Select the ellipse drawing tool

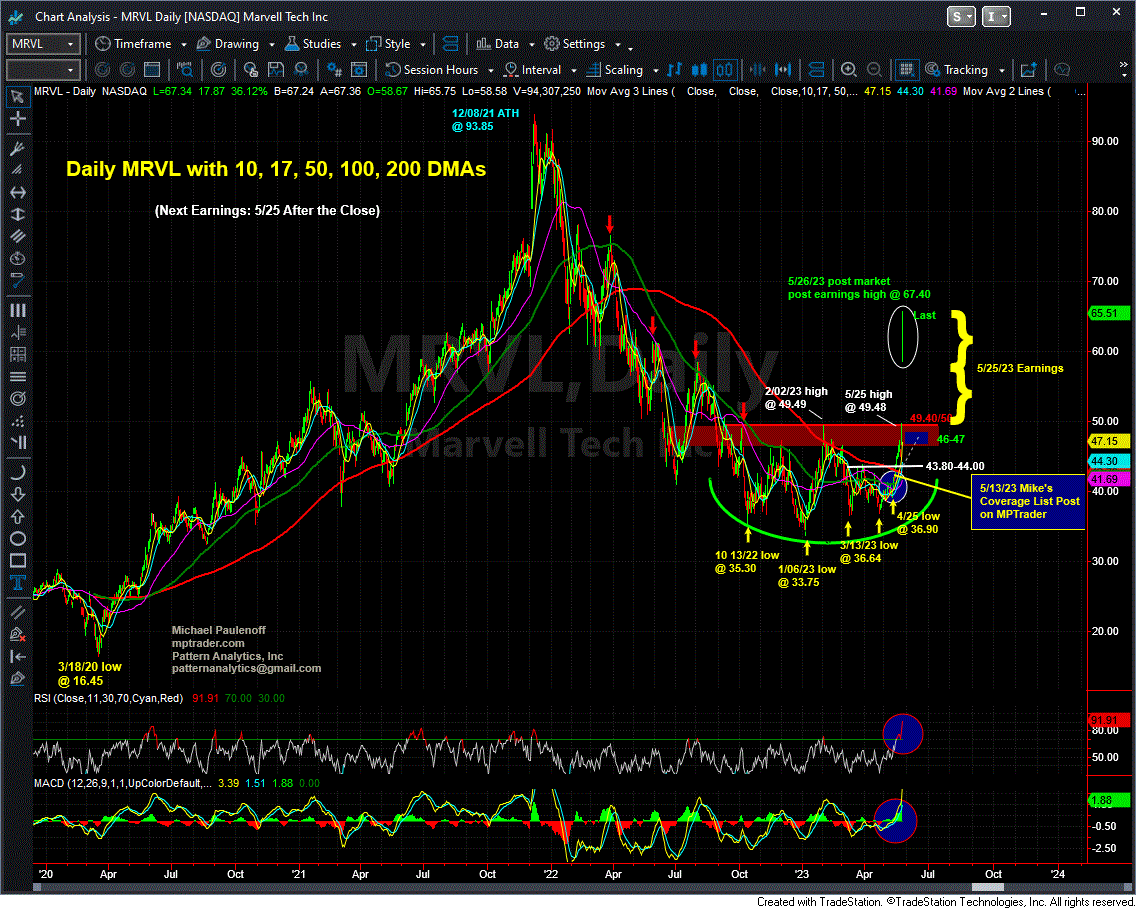pos(17,538)
